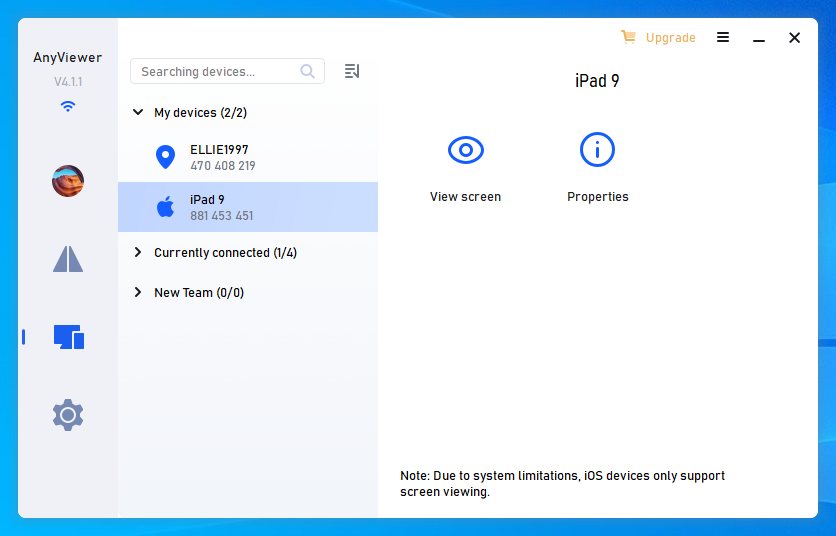
Task: Select the ELLIE1997 device entry
Action: 248,157
